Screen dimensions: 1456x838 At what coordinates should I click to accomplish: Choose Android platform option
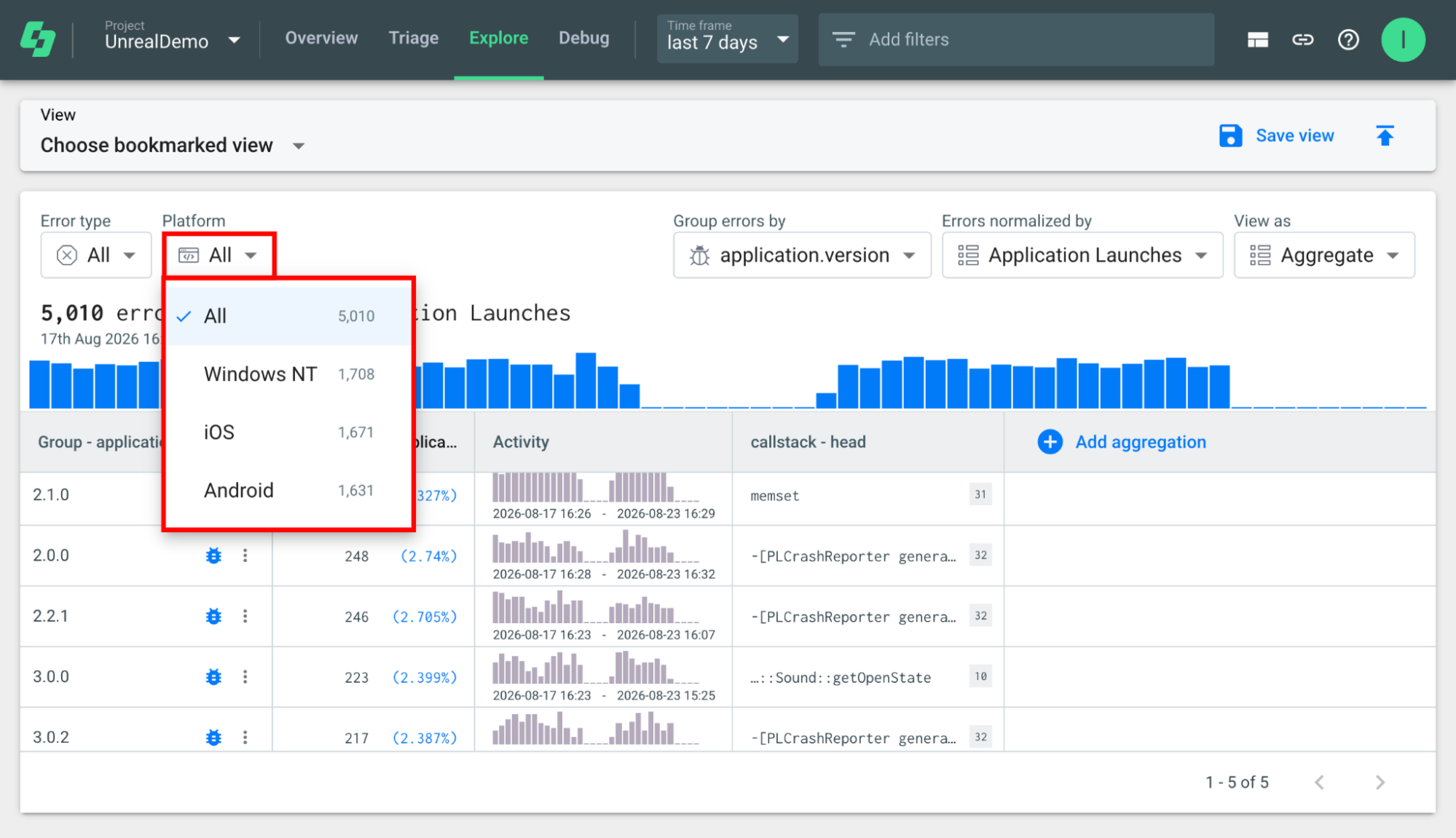290,491
